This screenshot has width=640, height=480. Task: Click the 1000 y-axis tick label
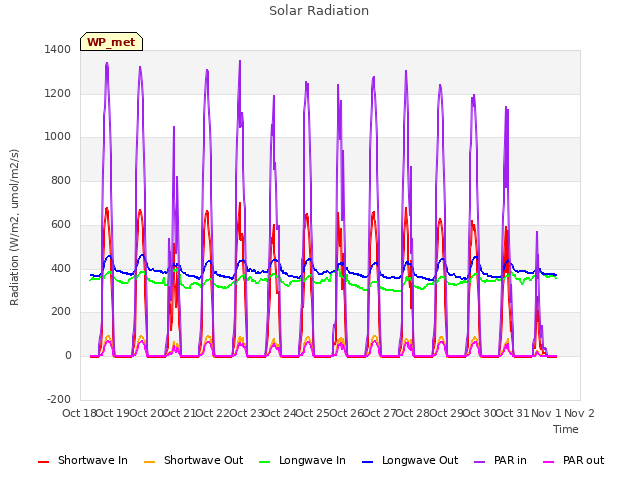58,137
